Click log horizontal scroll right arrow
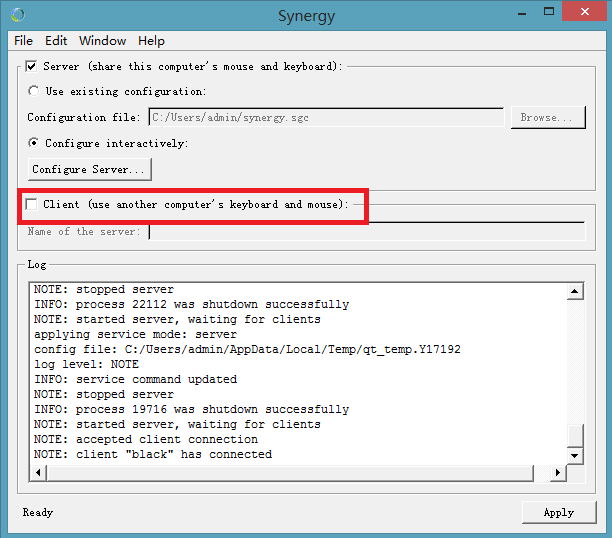 click(558, 473)
